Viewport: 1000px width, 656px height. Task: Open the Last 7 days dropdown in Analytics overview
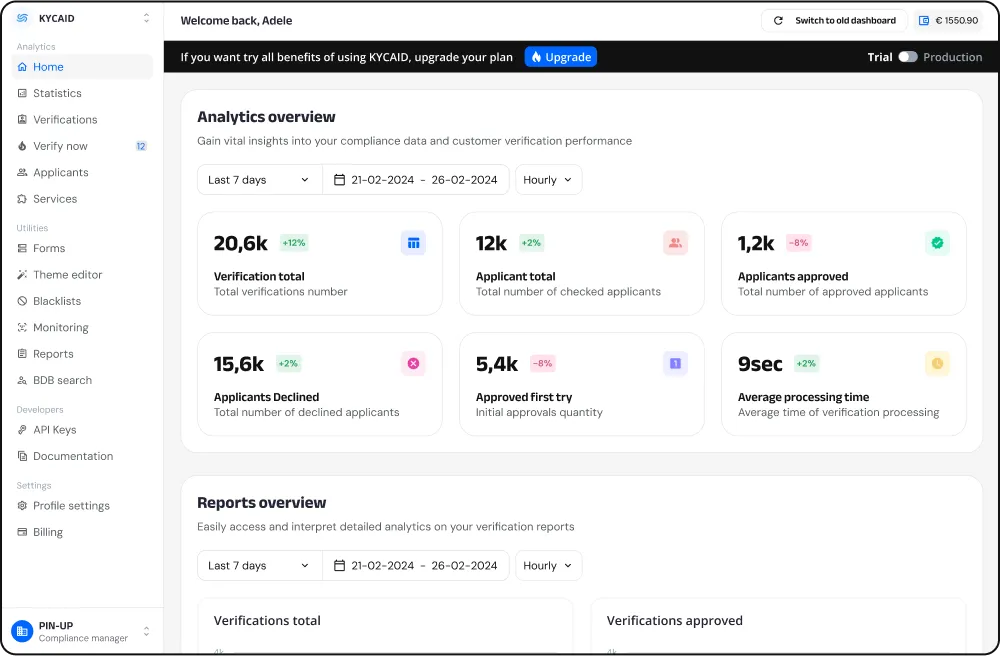click(x=259, y=179)
